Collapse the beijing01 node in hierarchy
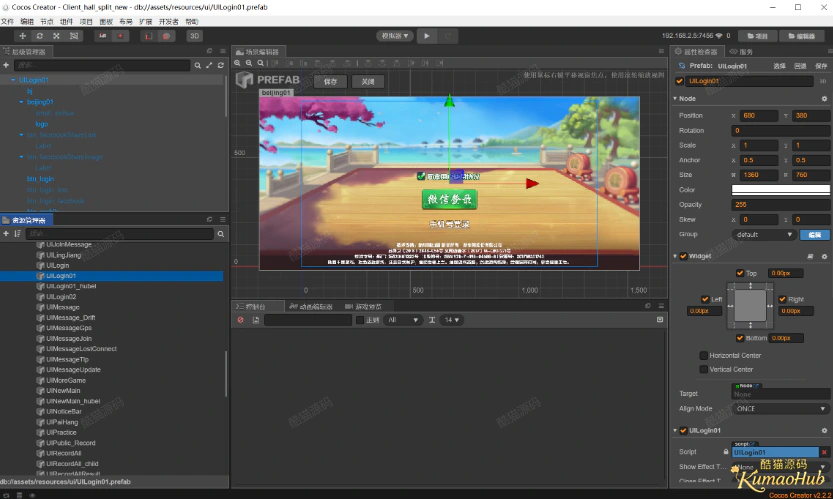 [21, 102]
